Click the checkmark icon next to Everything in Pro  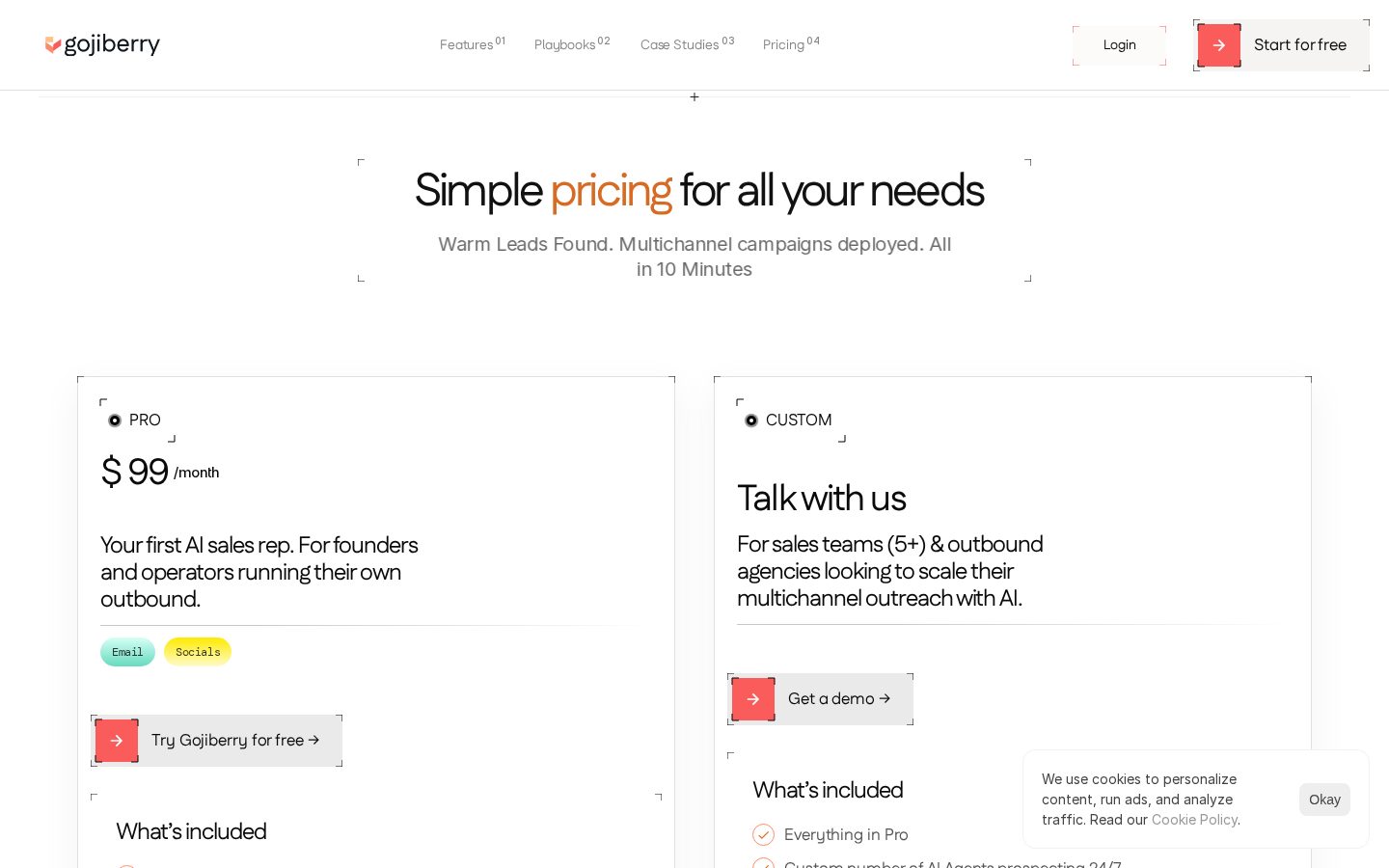click(763, 834)
